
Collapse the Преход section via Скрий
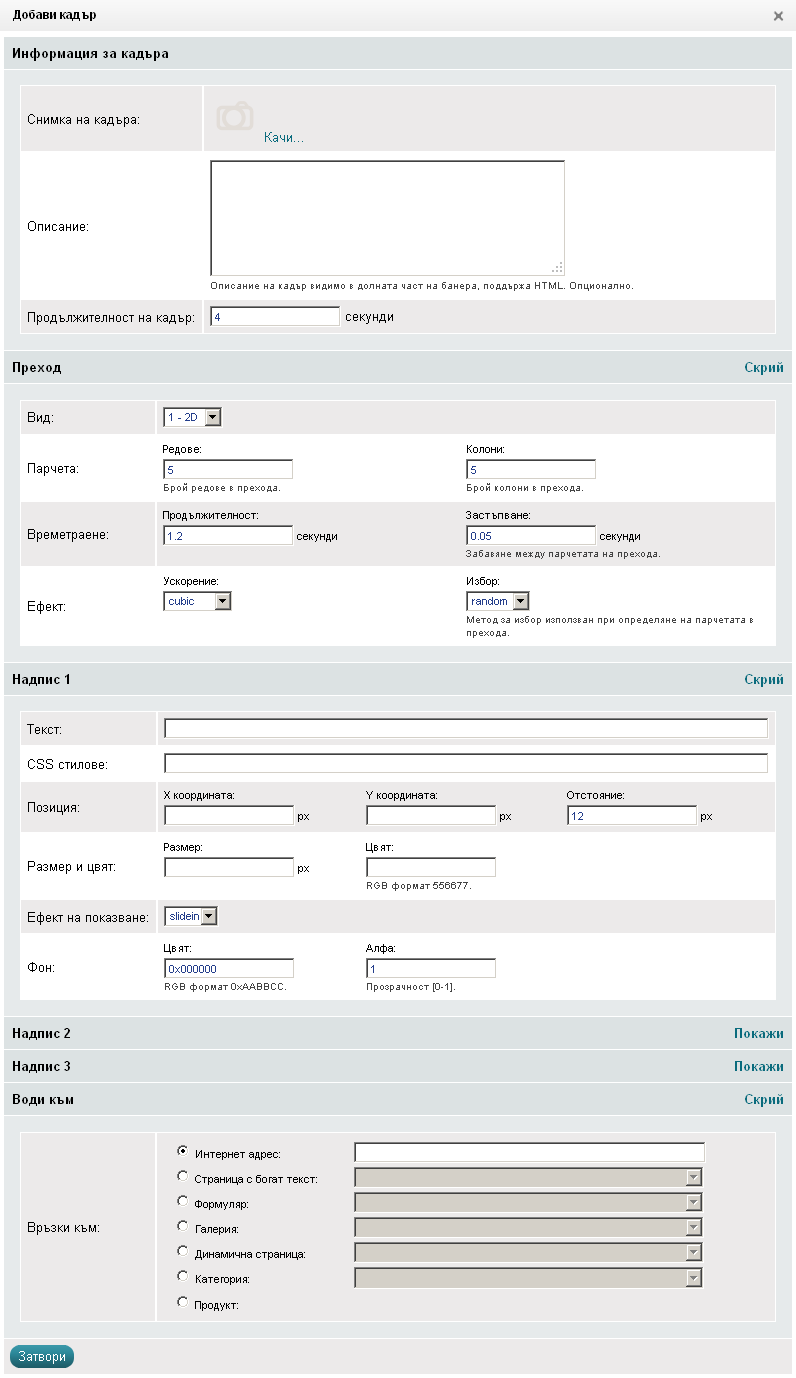[763, 367]
